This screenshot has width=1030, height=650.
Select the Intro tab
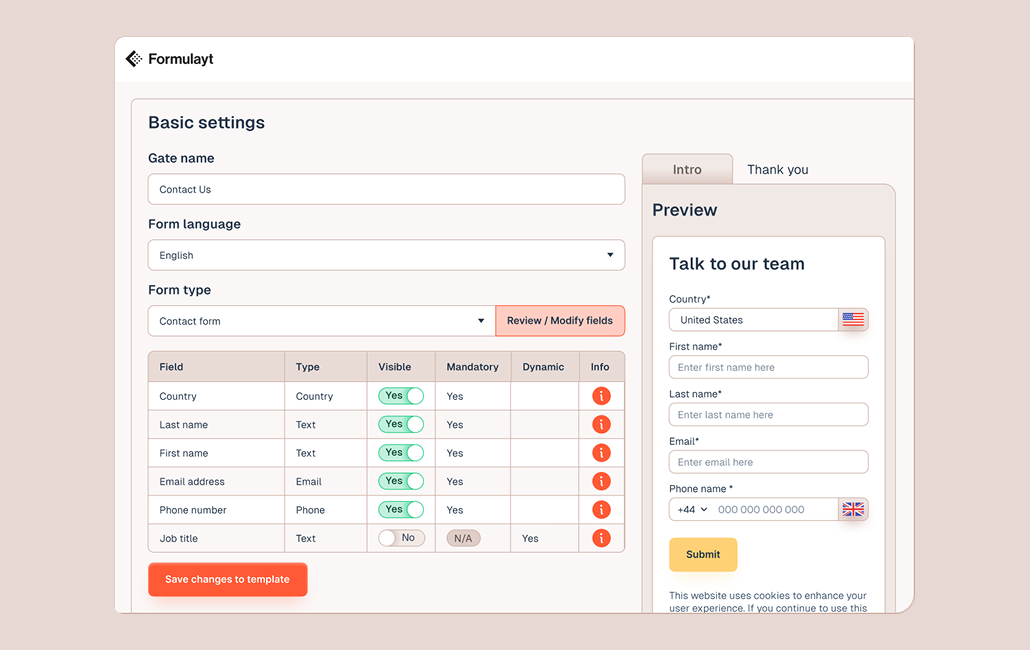pos(687,170)
